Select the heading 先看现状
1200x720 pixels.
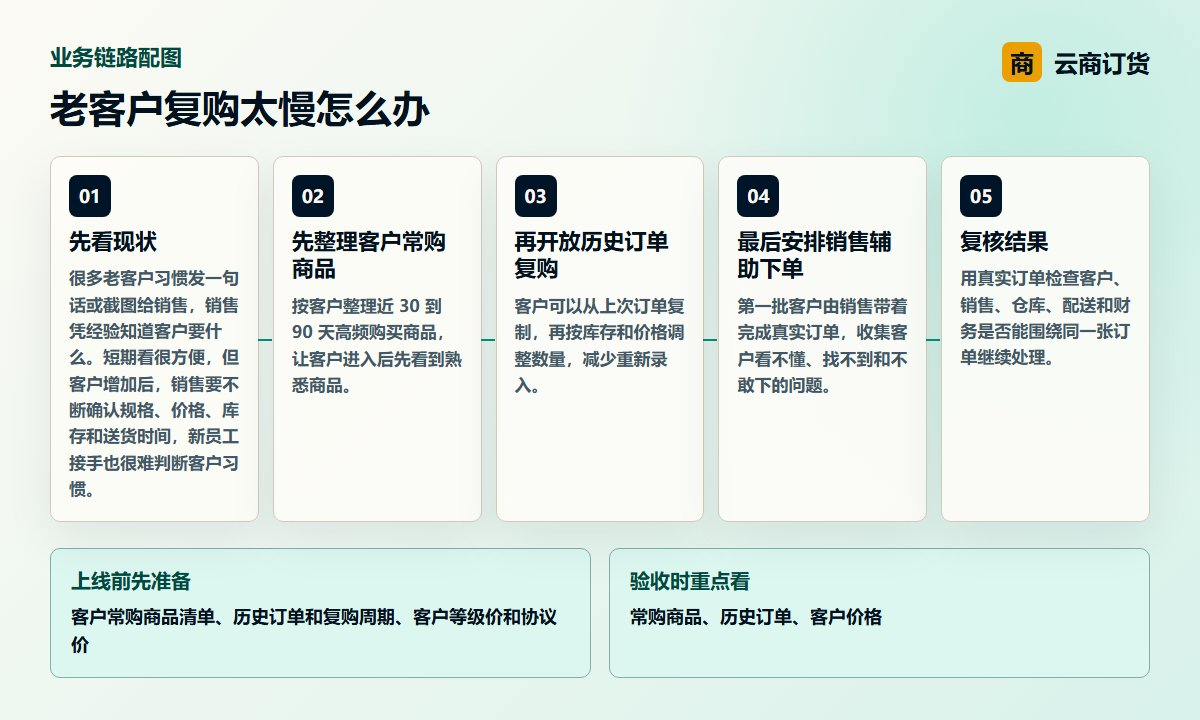click(x=113, y=242)
